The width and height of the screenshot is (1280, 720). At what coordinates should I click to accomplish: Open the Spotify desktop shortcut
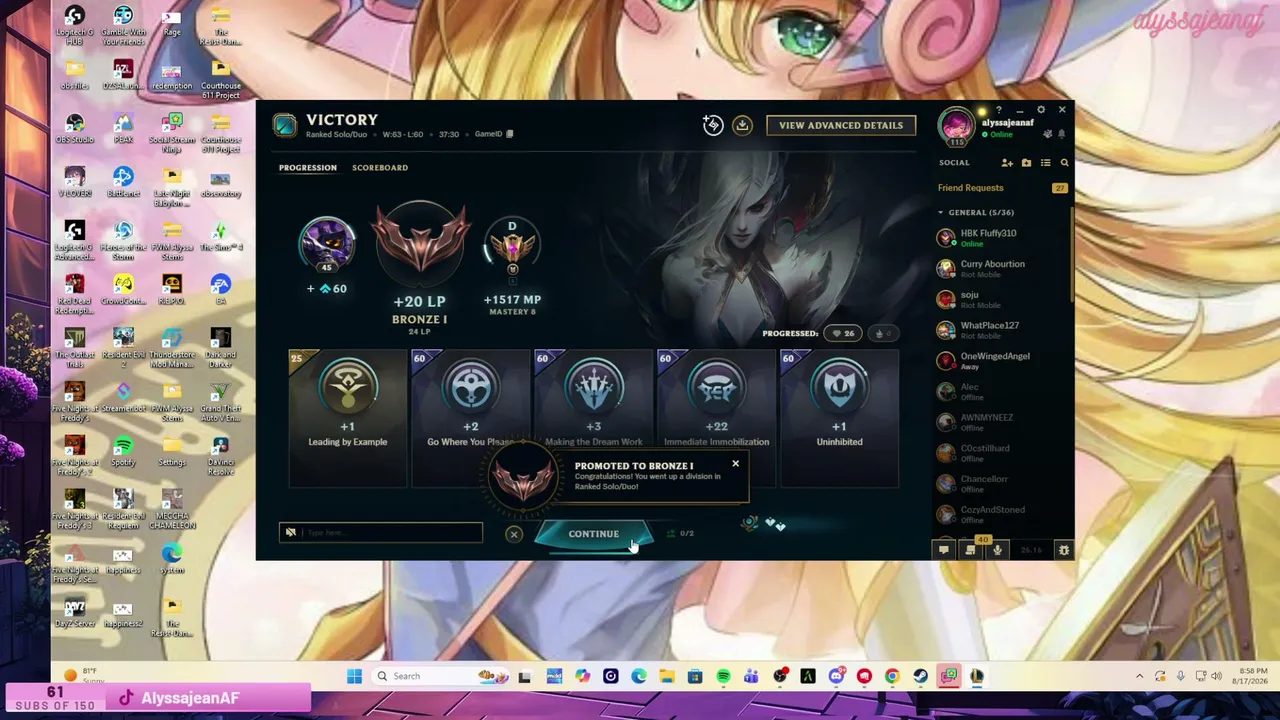tap(123, 452)
